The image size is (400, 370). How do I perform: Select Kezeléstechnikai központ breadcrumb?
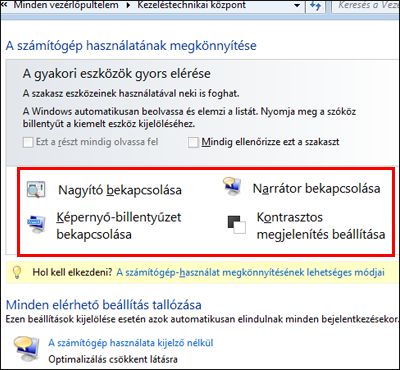coord(192,5)
